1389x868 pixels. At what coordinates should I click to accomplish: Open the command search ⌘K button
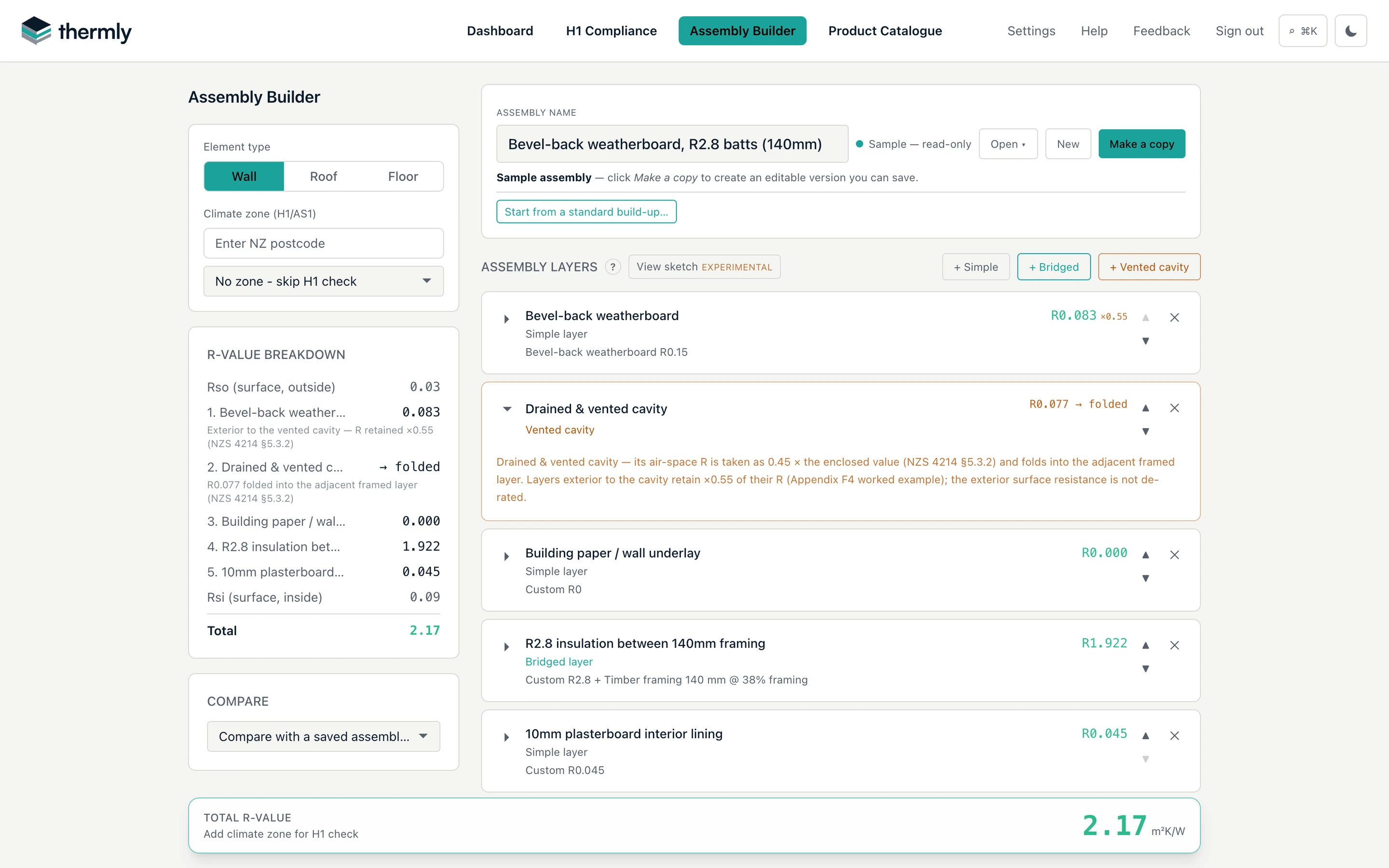1302,31
